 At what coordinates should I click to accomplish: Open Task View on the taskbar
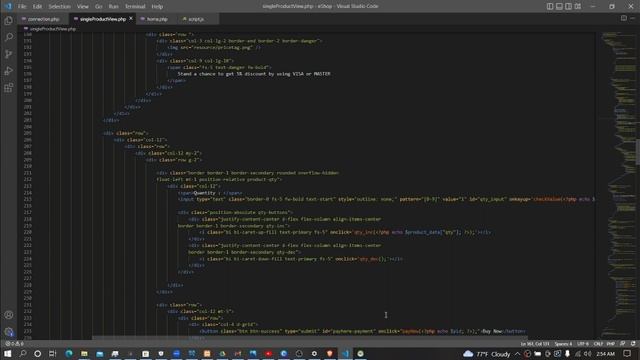(x=53, y=353)
